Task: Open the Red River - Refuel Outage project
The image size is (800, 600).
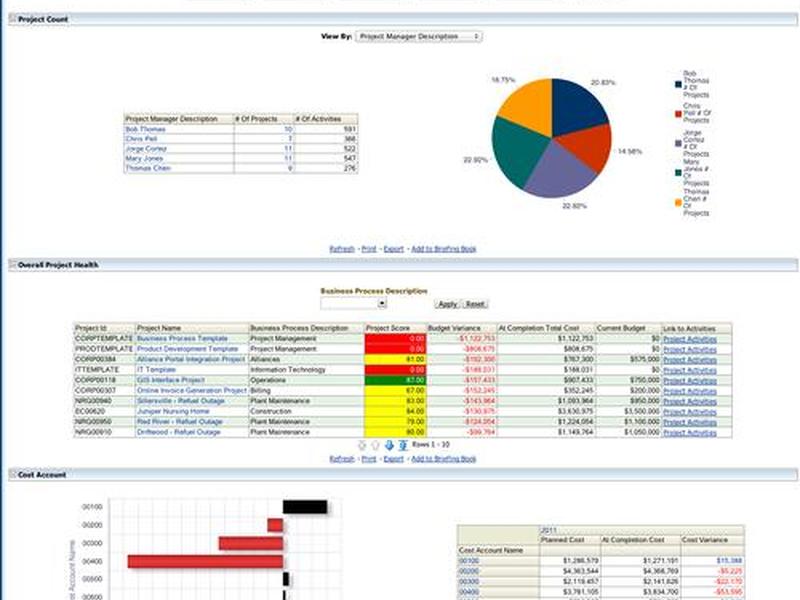Action: tap(180, 421)
